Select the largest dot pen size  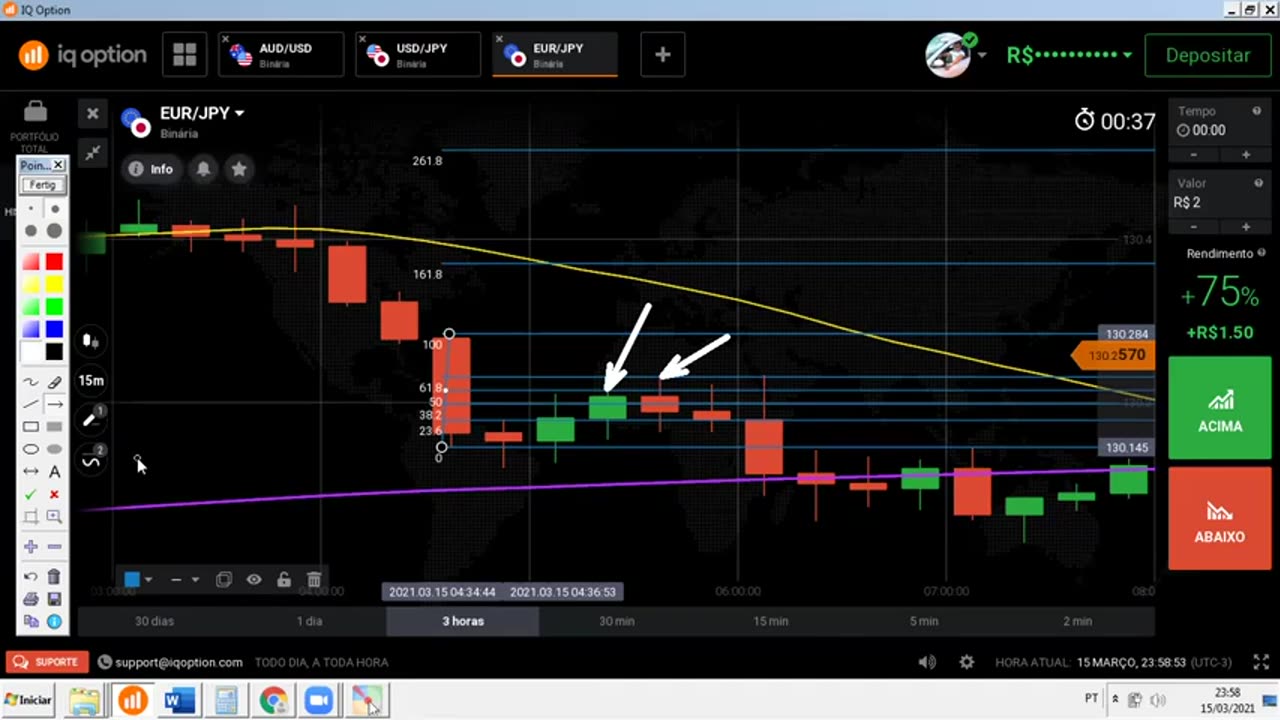coord(54,231)
